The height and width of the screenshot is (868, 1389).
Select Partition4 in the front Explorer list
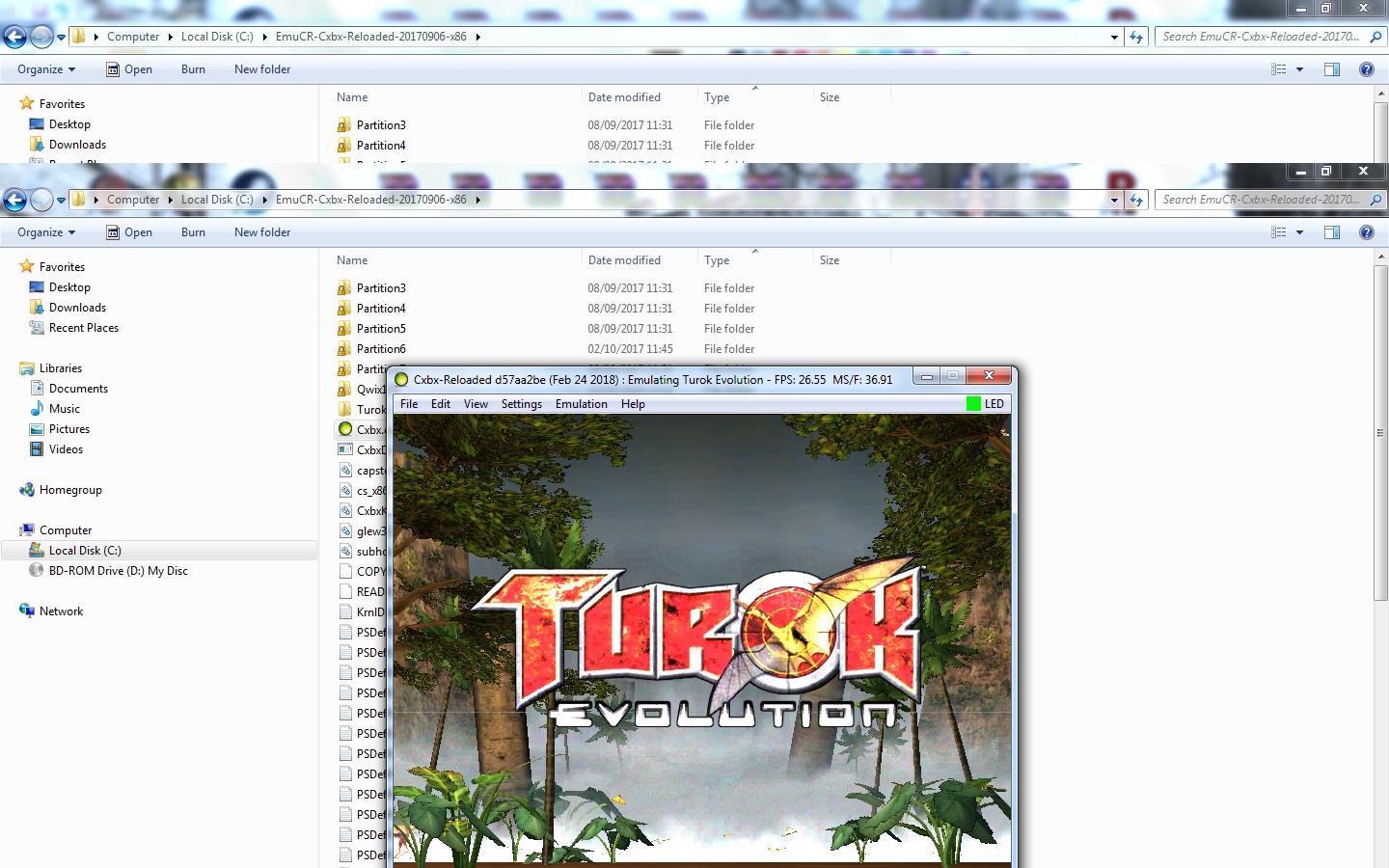point(381,309)
